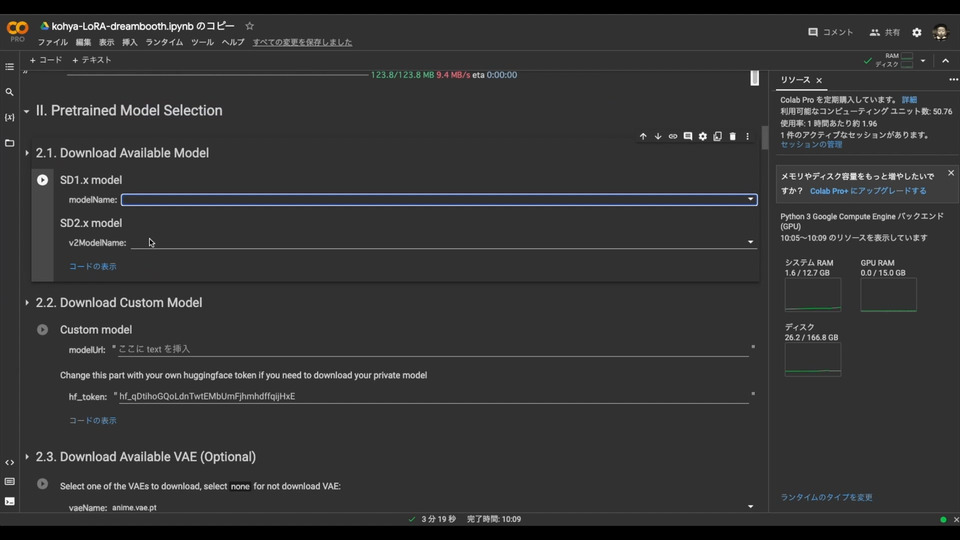The image size is (960, 540).
Task: Run the Custom model cell
Action: tap(42, 329)
